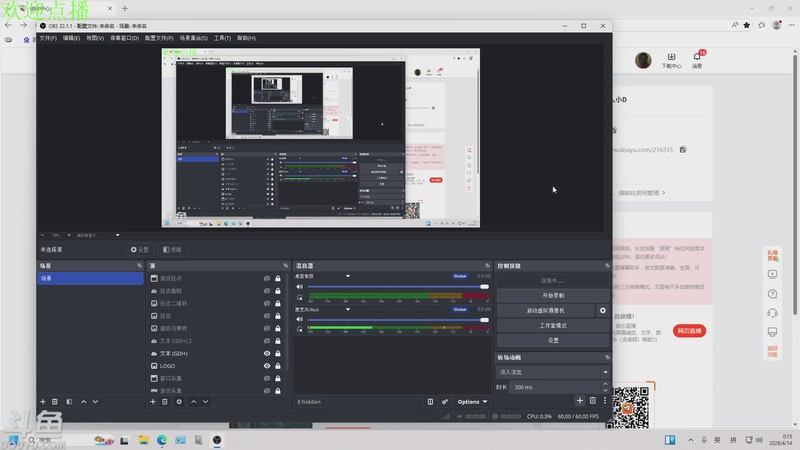Open 设置 in the Controls panel
The image size is (800, 450).
pyautogui.click(x=553, y=340)
